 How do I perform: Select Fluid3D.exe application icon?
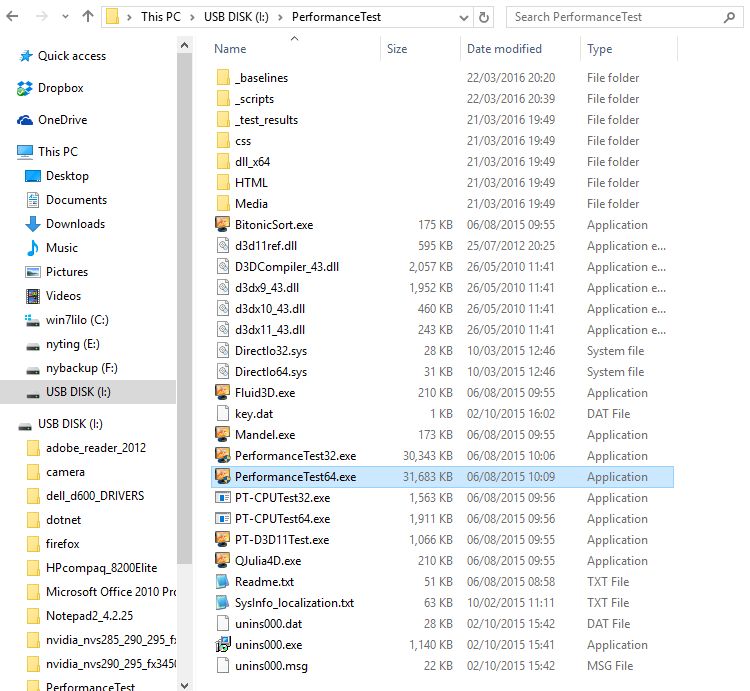pos(223,393)
